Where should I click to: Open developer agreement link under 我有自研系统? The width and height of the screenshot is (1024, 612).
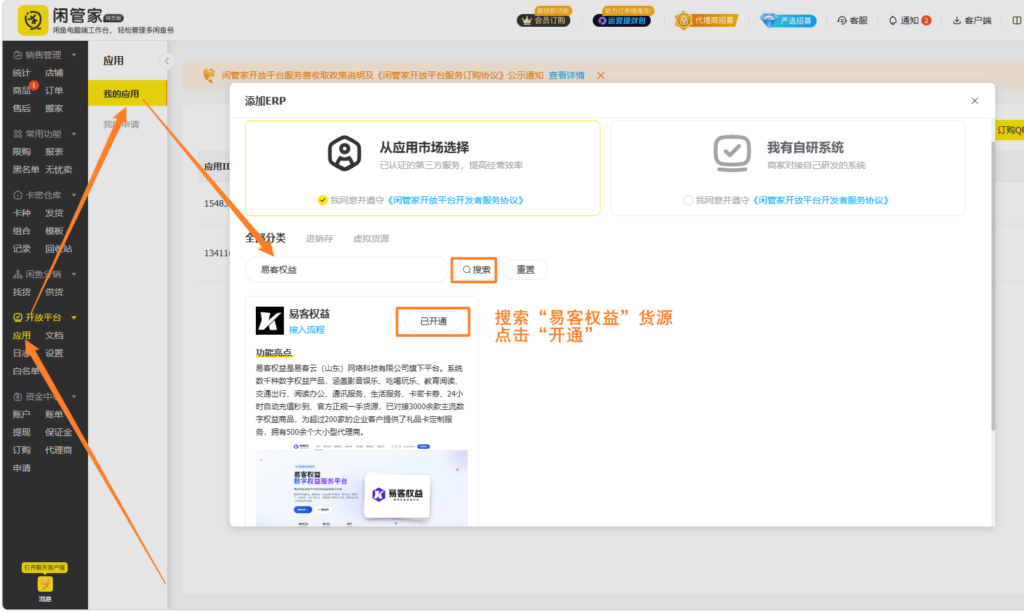coord(821,201)
